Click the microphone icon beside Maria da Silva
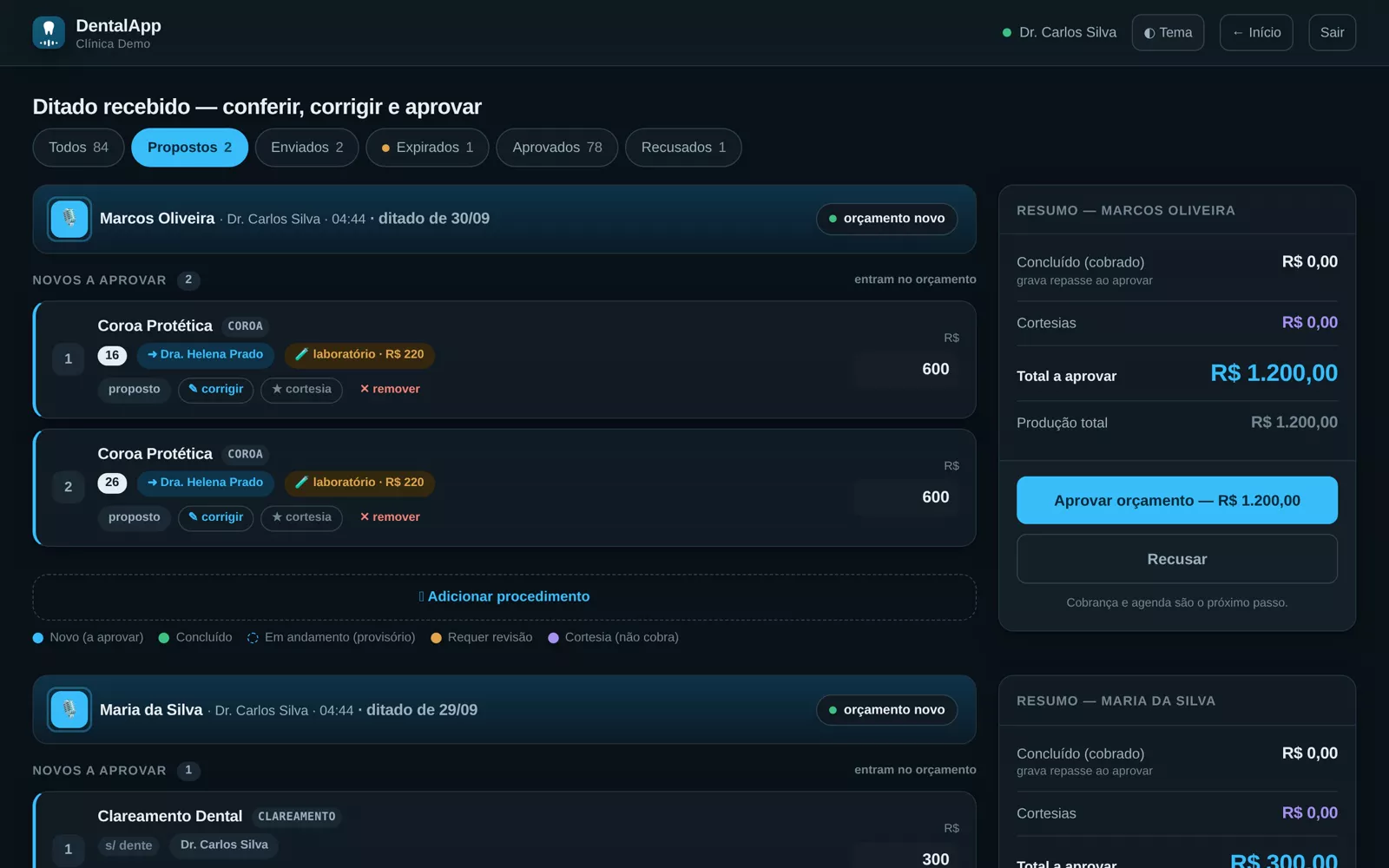Viewport: 1389px width, 868px height. [x=69, y=710]
